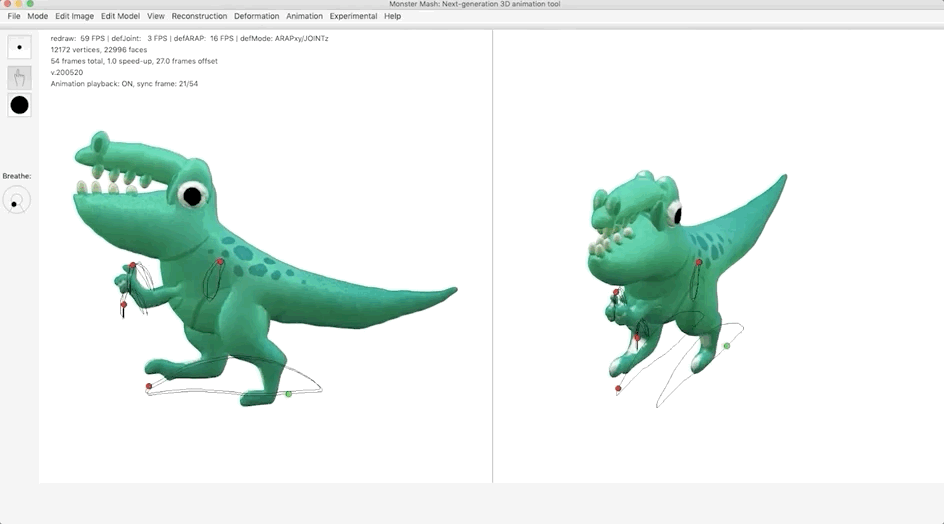Image resolution: width=944 pixels, height=524 pixels.
Task: Select red control point at rear foot, left view
Action: 149,386
